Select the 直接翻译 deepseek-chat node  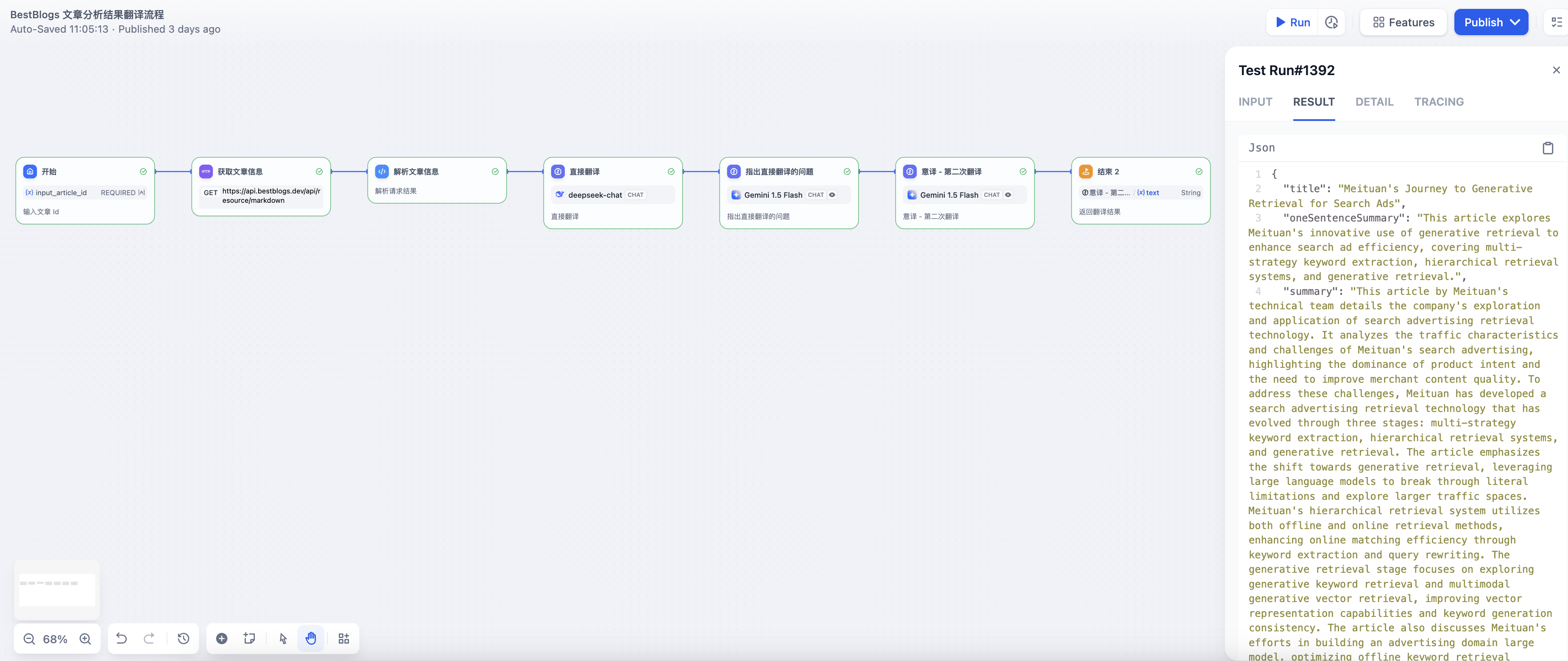[612, 172]
